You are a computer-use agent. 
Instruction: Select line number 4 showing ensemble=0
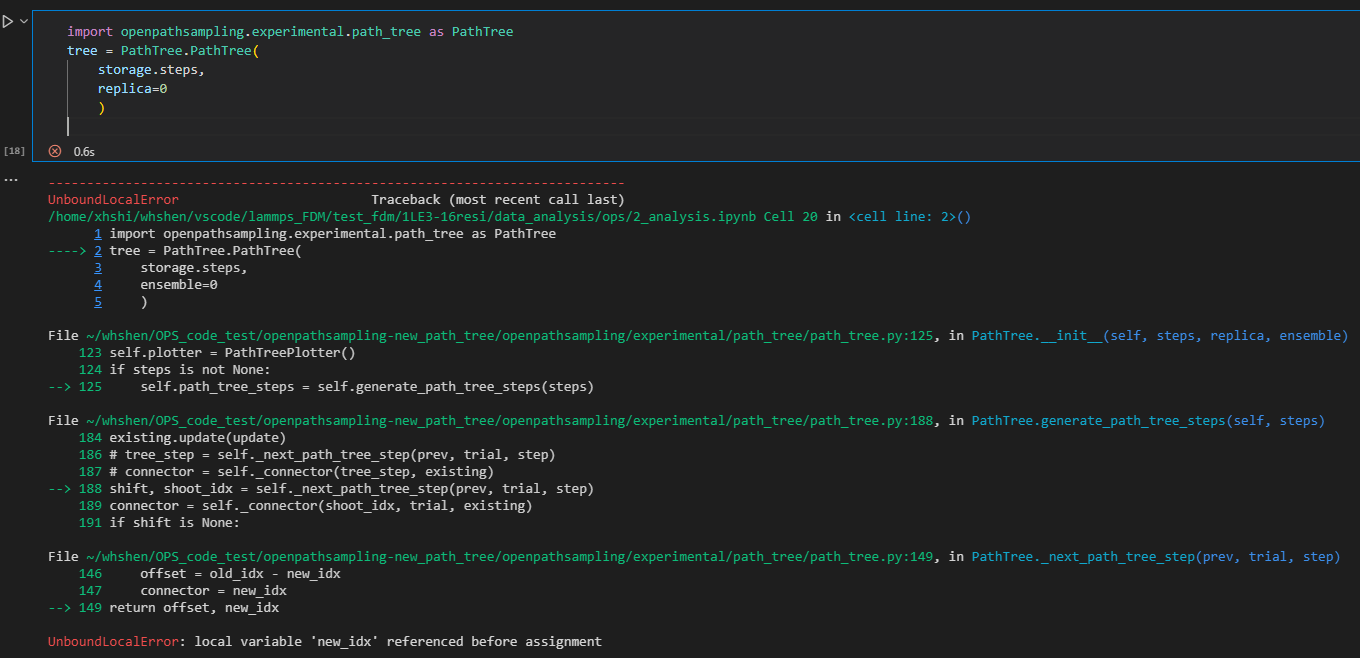pyautogui.click(x=97, y=284)
